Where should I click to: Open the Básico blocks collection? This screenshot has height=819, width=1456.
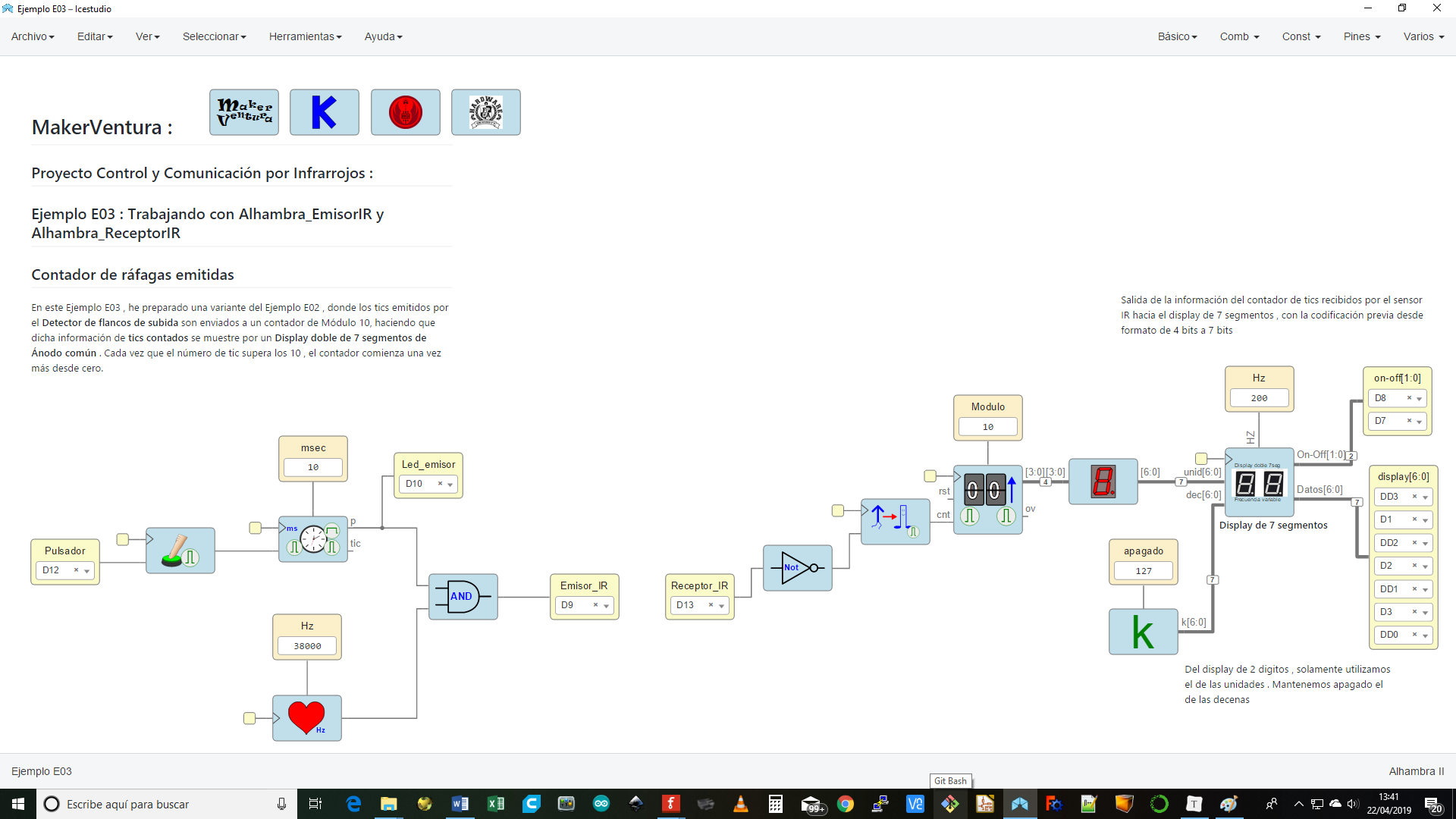tap(1176, 36)
